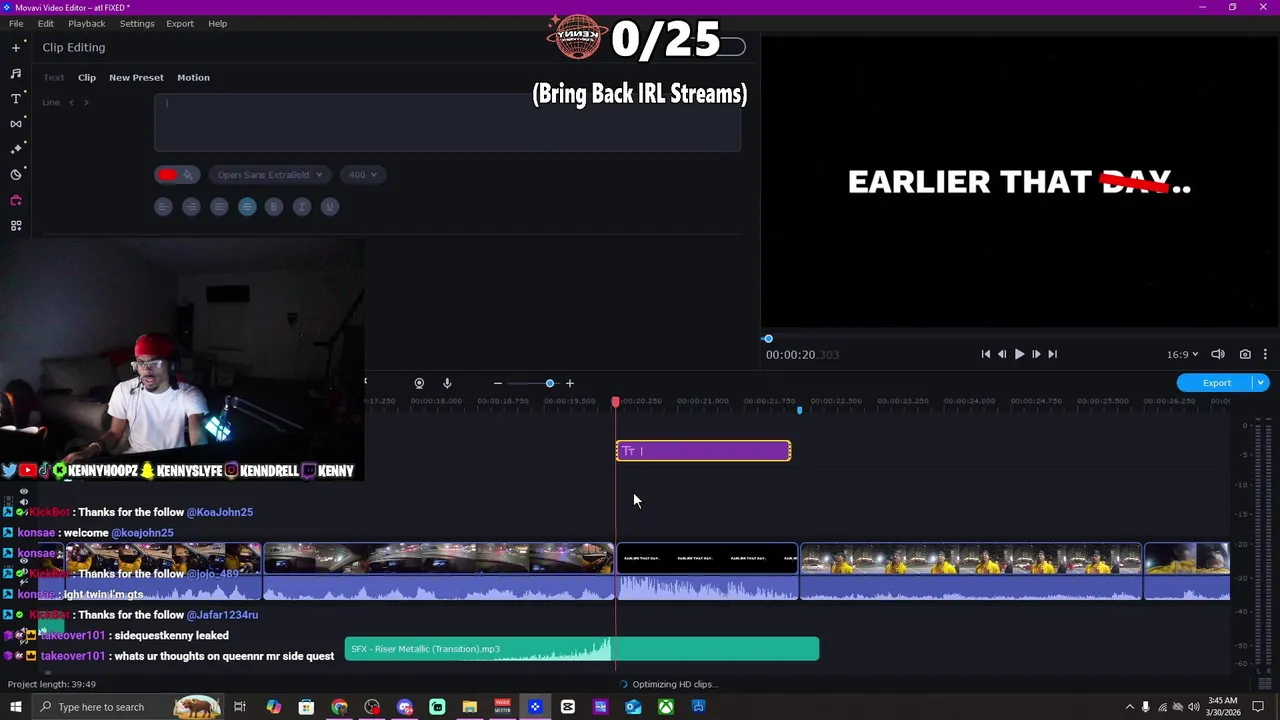Viewport: 1280px width, 720px height.
Task: Click the preview seek bar handle
Action: click(x=768, y=339)
